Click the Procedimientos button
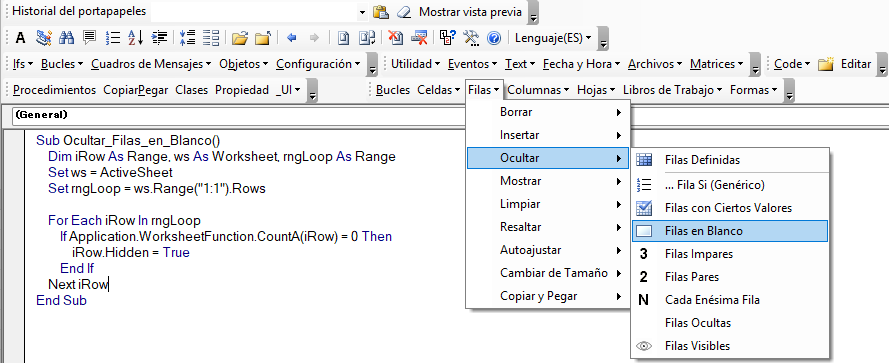 [x=54, y=90]
